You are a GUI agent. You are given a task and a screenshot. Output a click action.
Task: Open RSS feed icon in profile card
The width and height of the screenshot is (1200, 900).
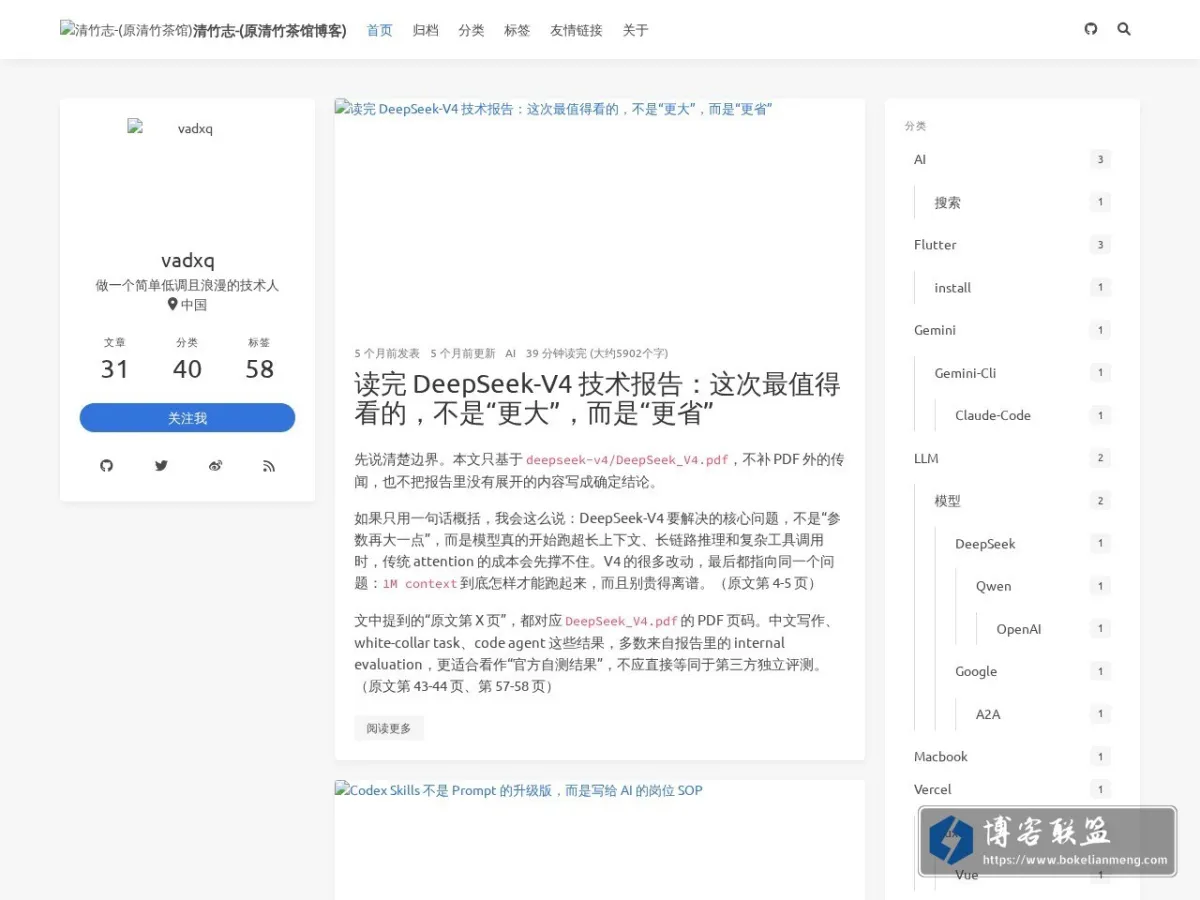click(x=269, y=466)
